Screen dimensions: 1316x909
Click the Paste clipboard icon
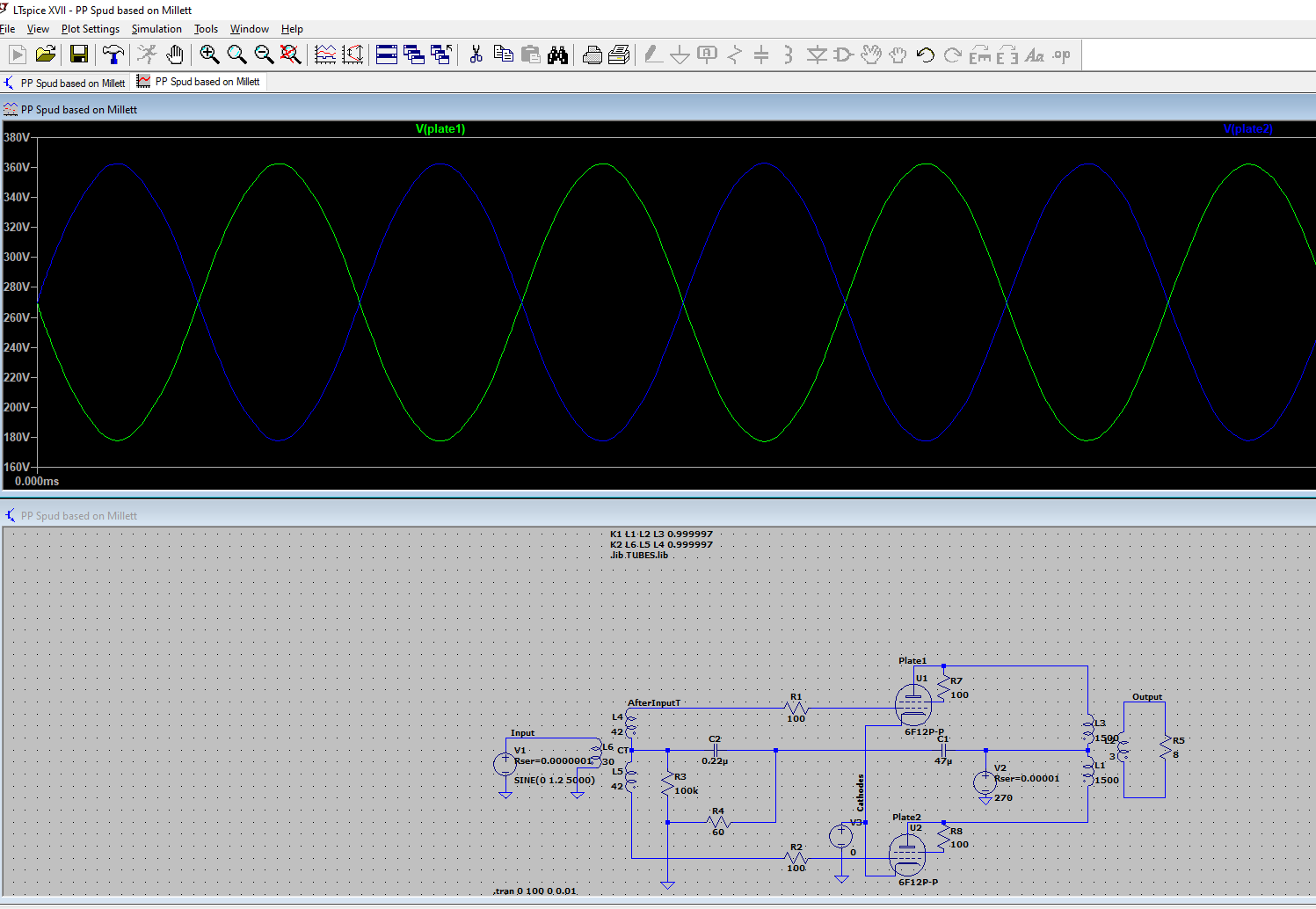pos(530,55)
